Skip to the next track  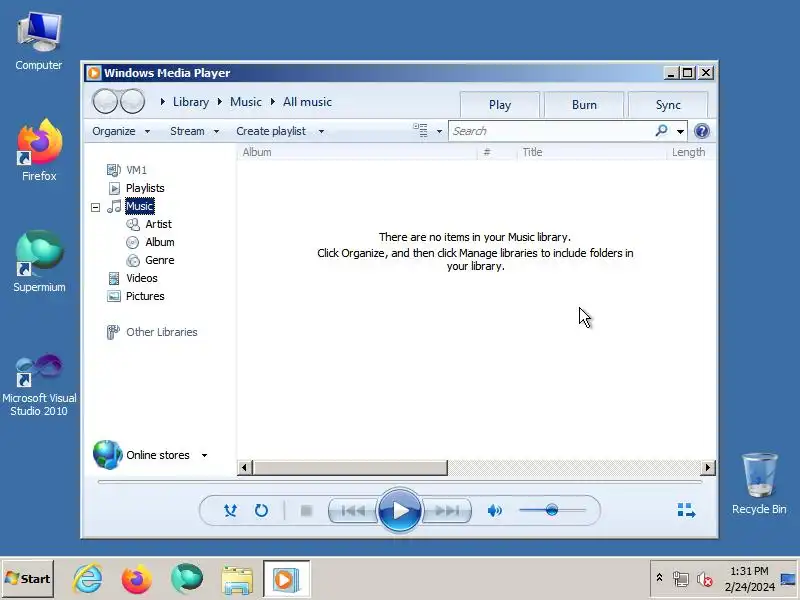point(446,510)
